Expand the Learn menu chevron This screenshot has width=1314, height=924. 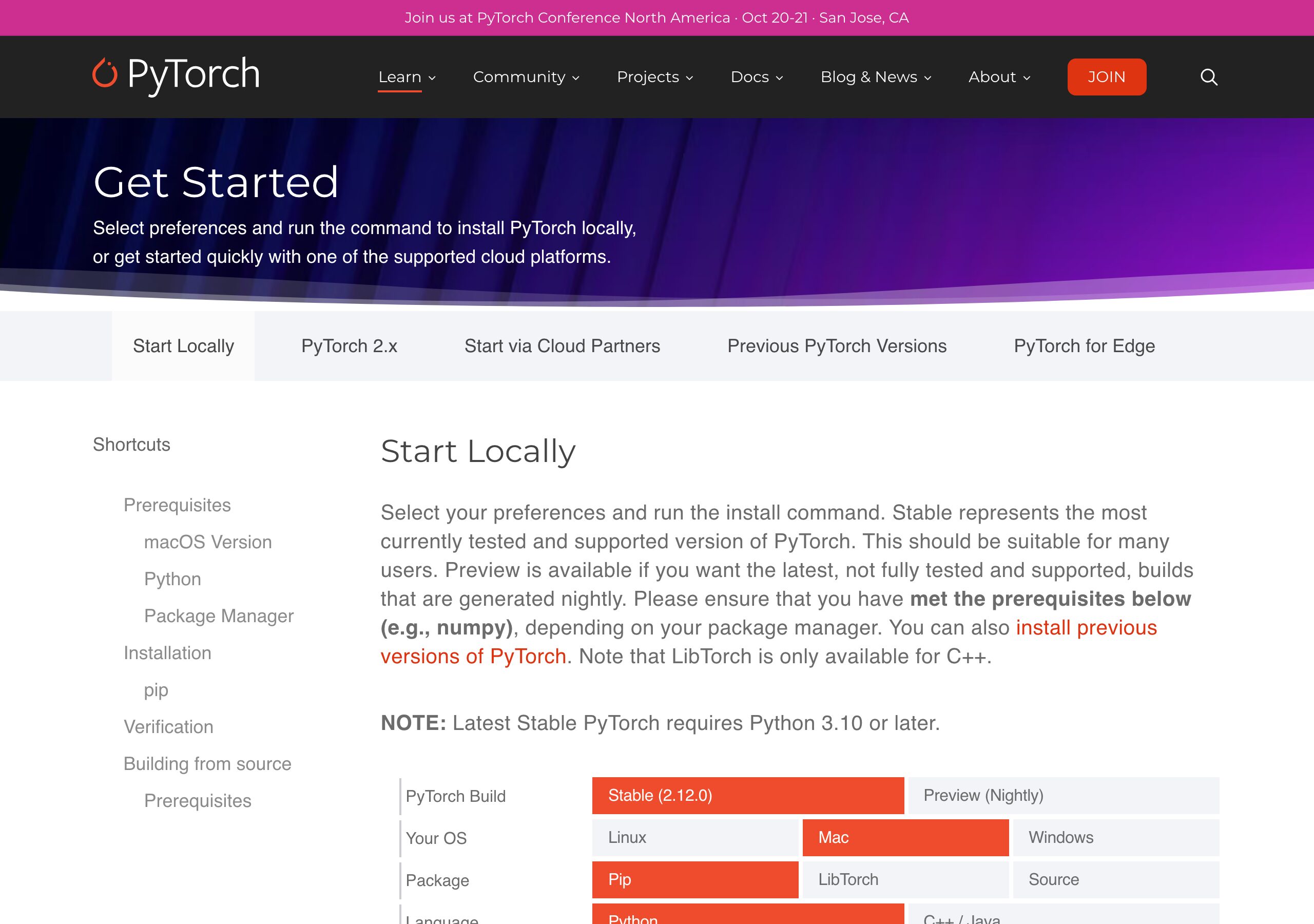[x=432, y=78]
